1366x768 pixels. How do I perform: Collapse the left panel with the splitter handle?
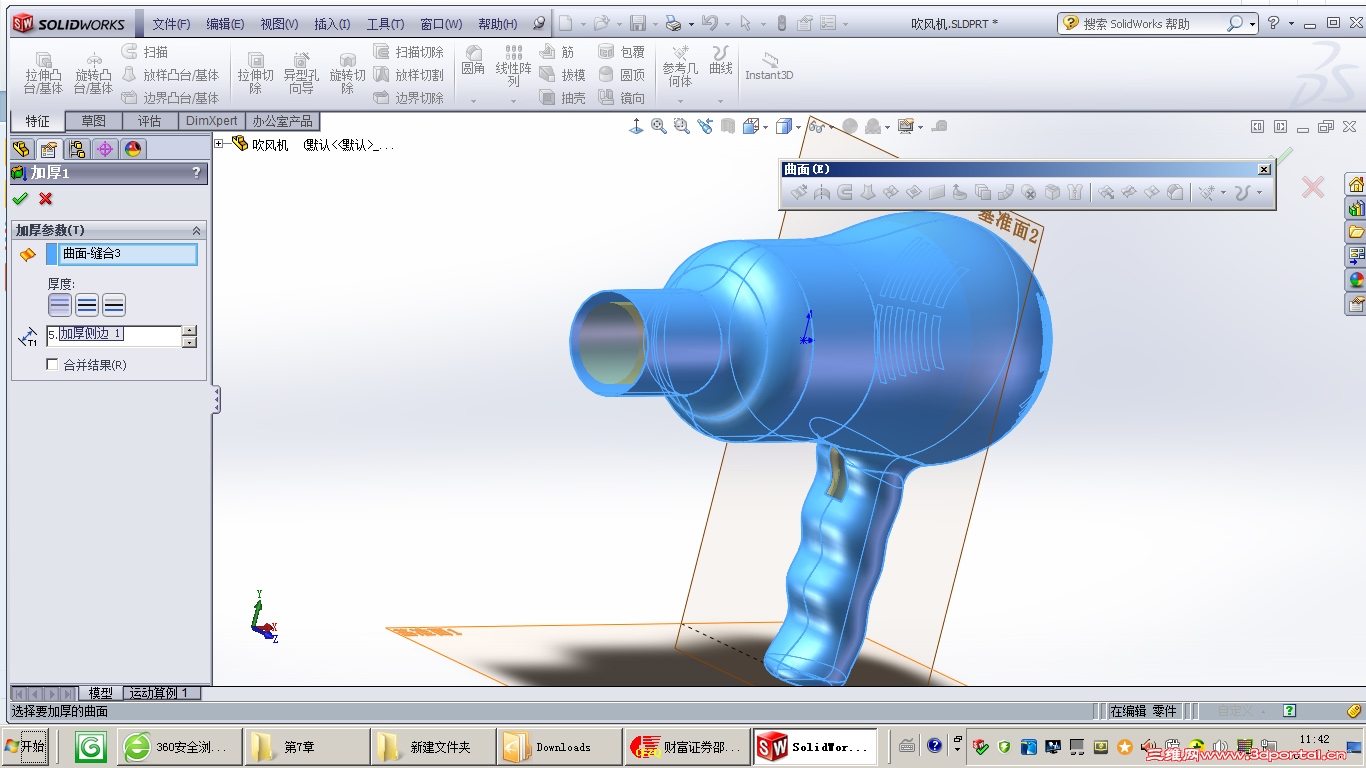216,401
